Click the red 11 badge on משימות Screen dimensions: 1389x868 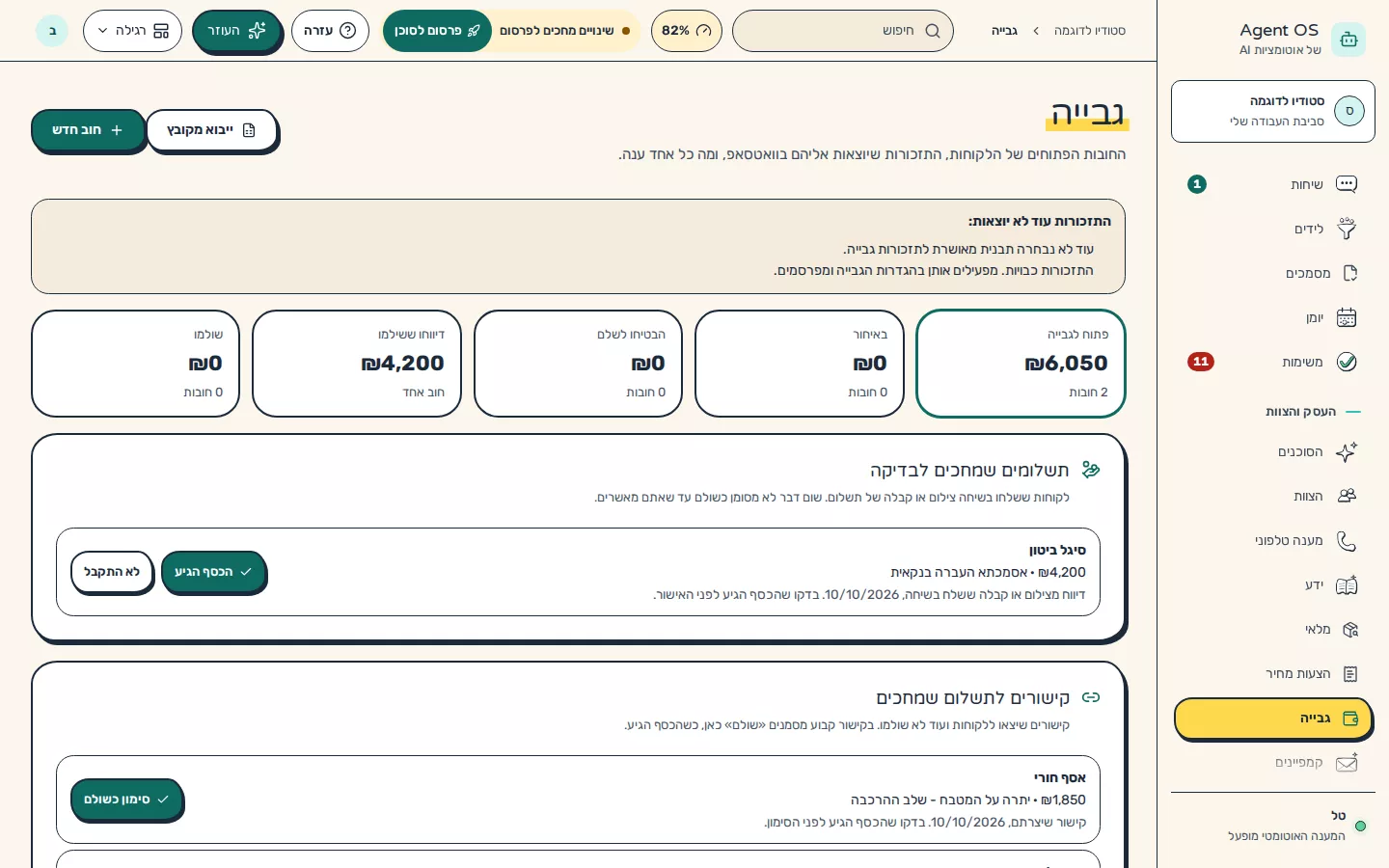click(1201, 362)
